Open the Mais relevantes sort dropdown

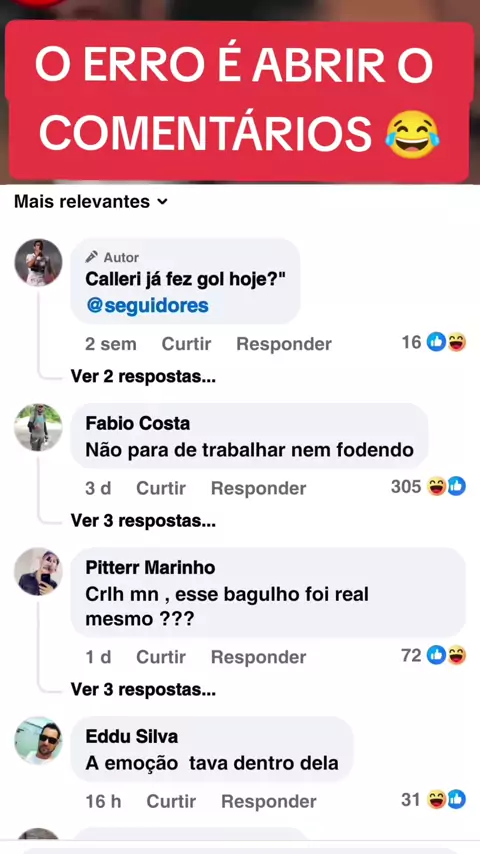[91, 202]
